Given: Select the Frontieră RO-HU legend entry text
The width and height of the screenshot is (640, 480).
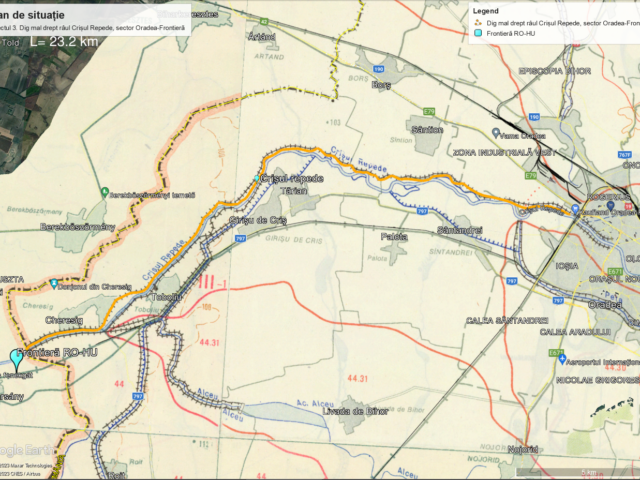Looking at the screenshot, I should (511, 33).
